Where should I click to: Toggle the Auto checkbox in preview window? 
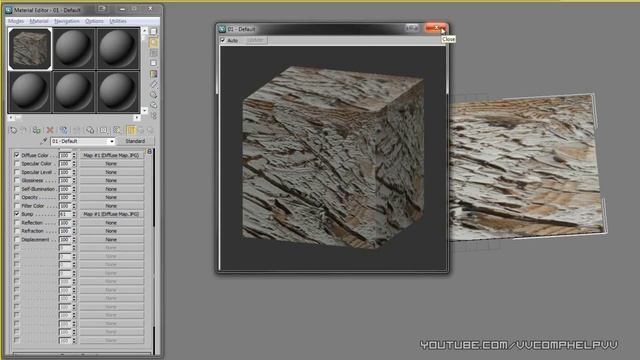(223, 40)
